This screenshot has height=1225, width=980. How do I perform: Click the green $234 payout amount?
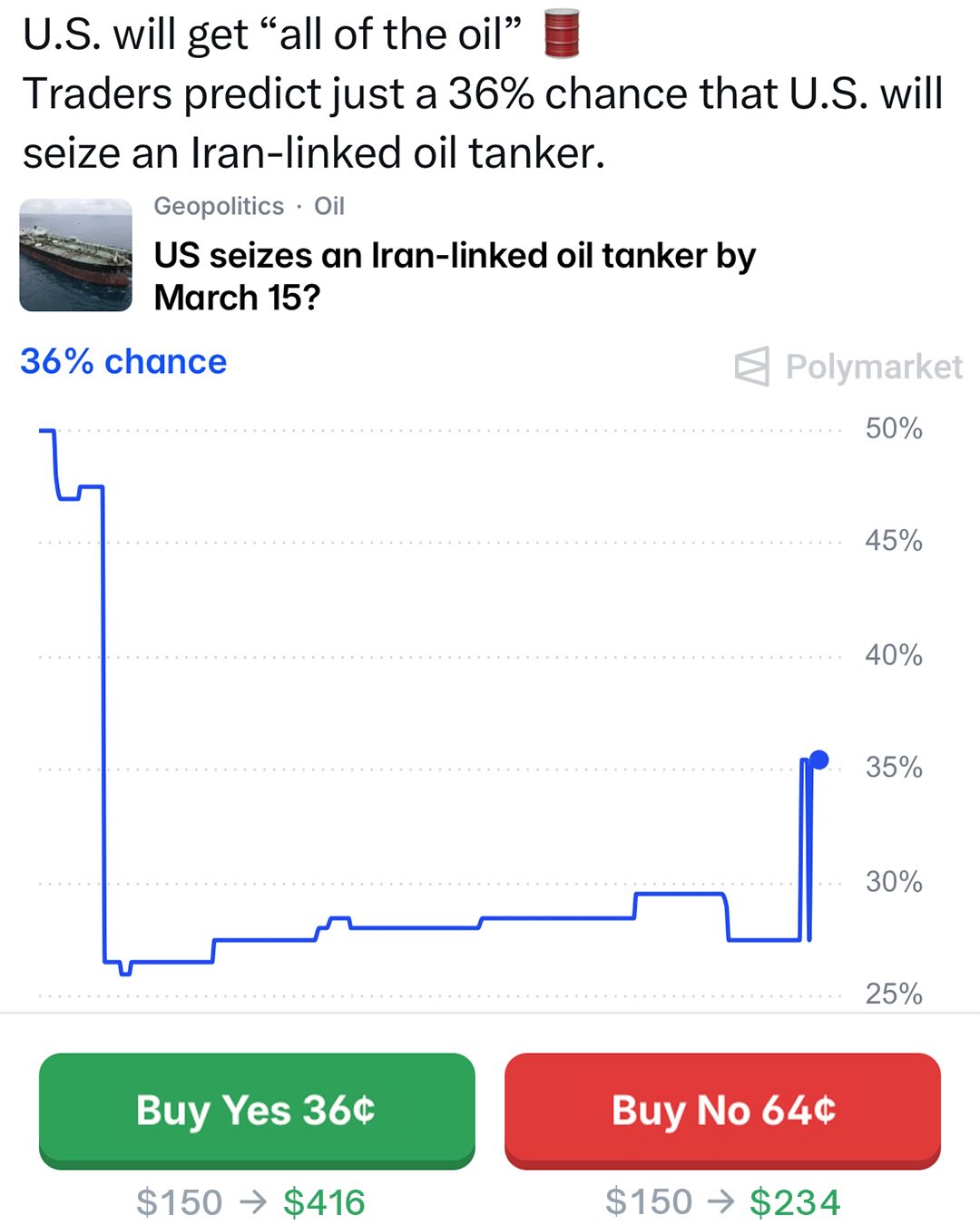[x=795, y=1202]
